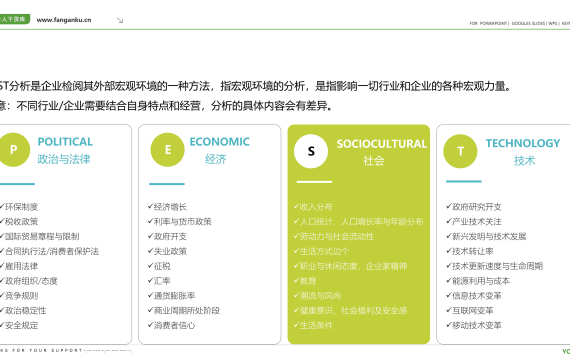Click the 社会 subtitle
The height and width of the screenshot is (360, 570).
click(374, 160)
